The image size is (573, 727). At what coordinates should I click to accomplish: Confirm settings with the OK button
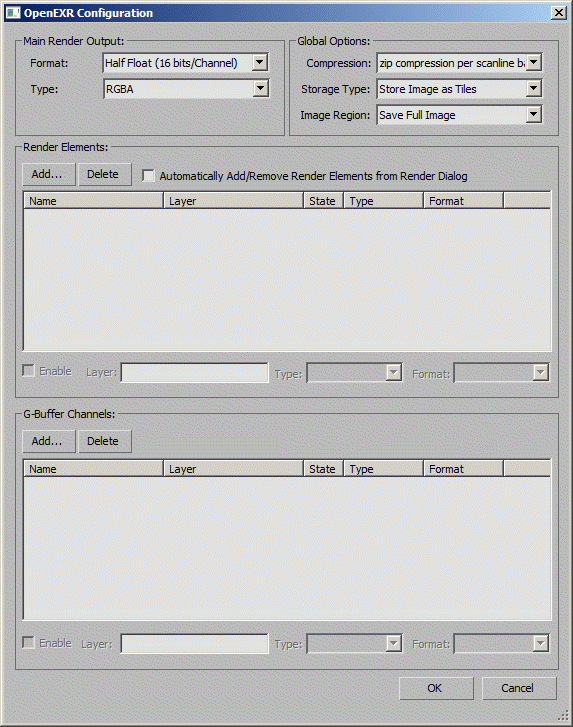tap(436, 688)
